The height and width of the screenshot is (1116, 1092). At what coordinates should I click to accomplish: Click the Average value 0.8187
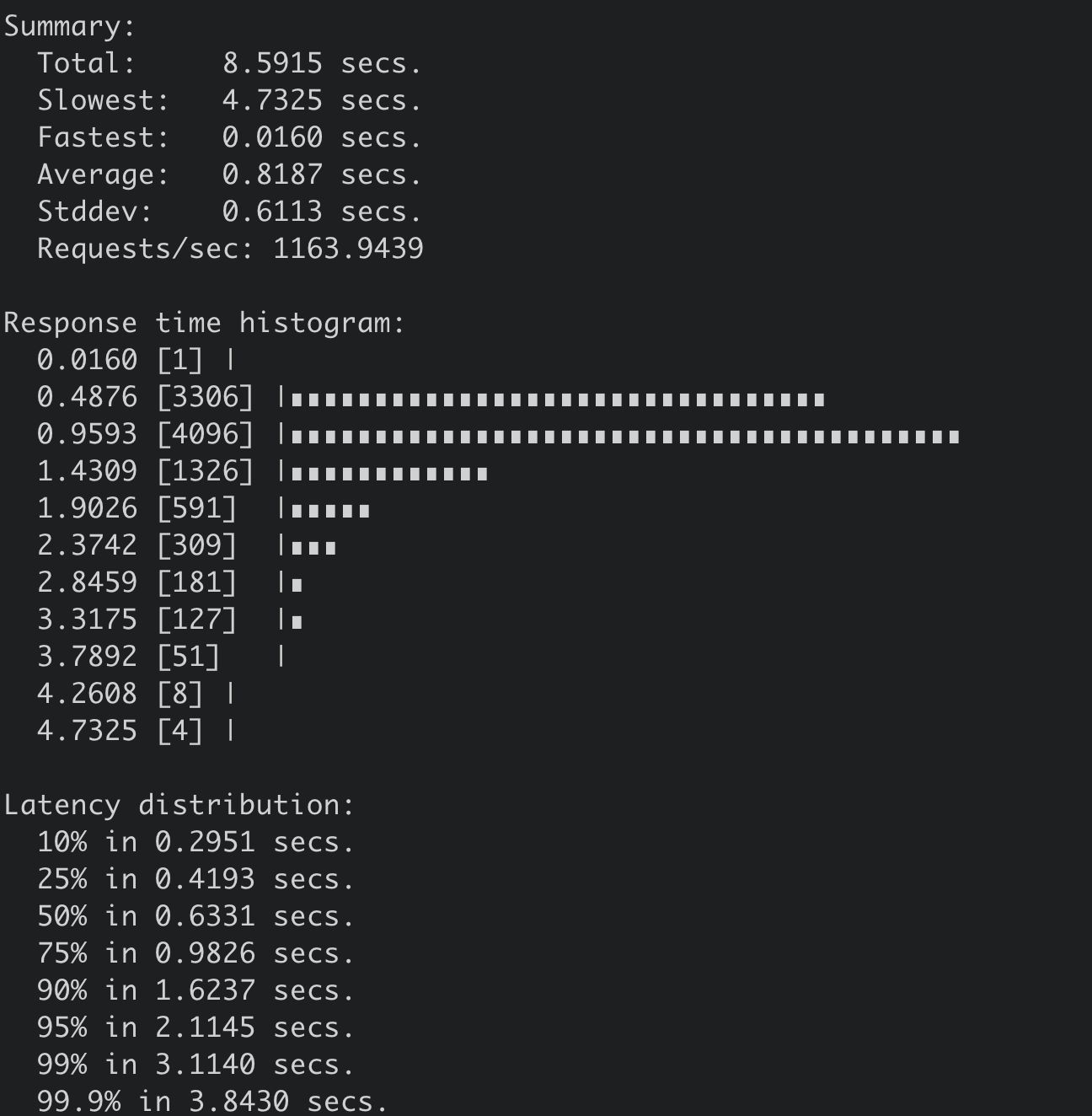[x=272, y=174]
